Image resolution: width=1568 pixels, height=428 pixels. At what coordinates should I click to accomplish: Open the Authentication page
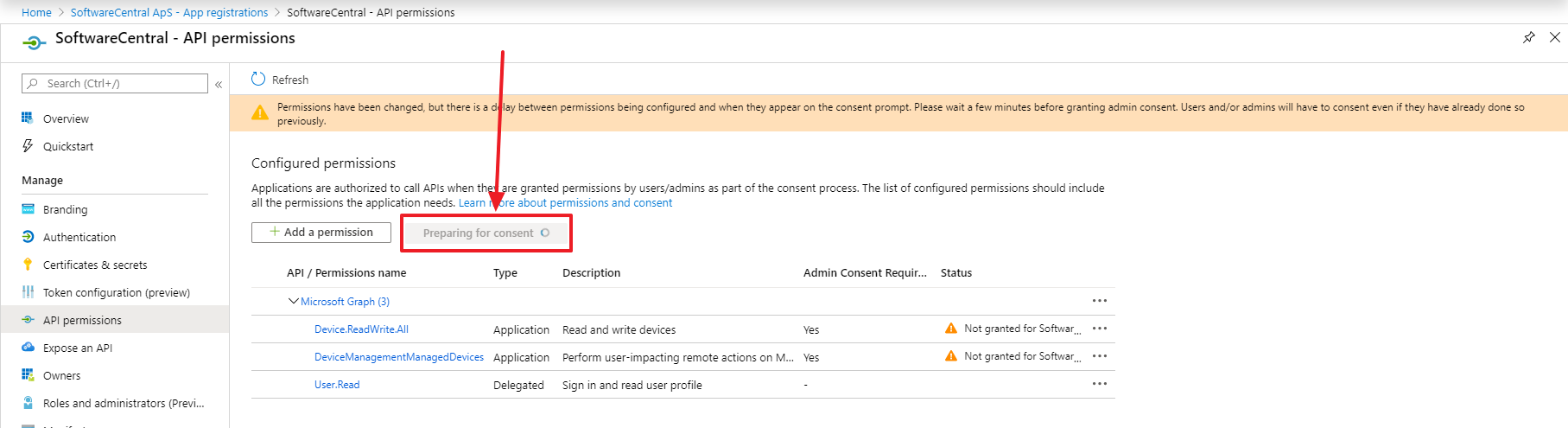pos(79,238)
